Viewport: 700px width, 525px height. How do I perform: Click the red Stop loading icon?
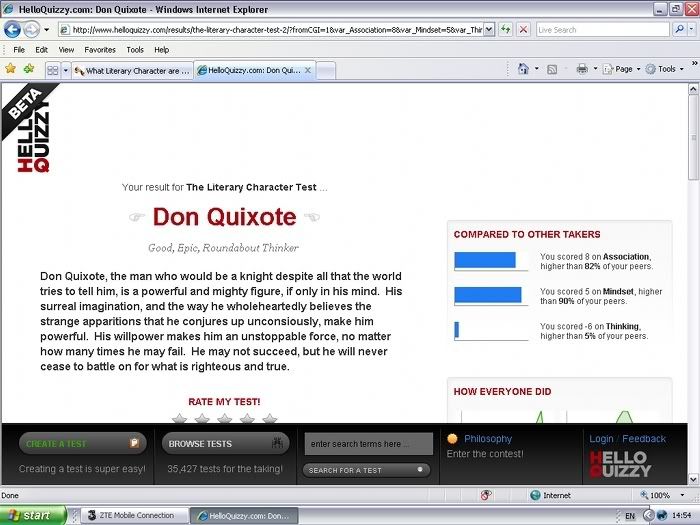tap(524, 30)
